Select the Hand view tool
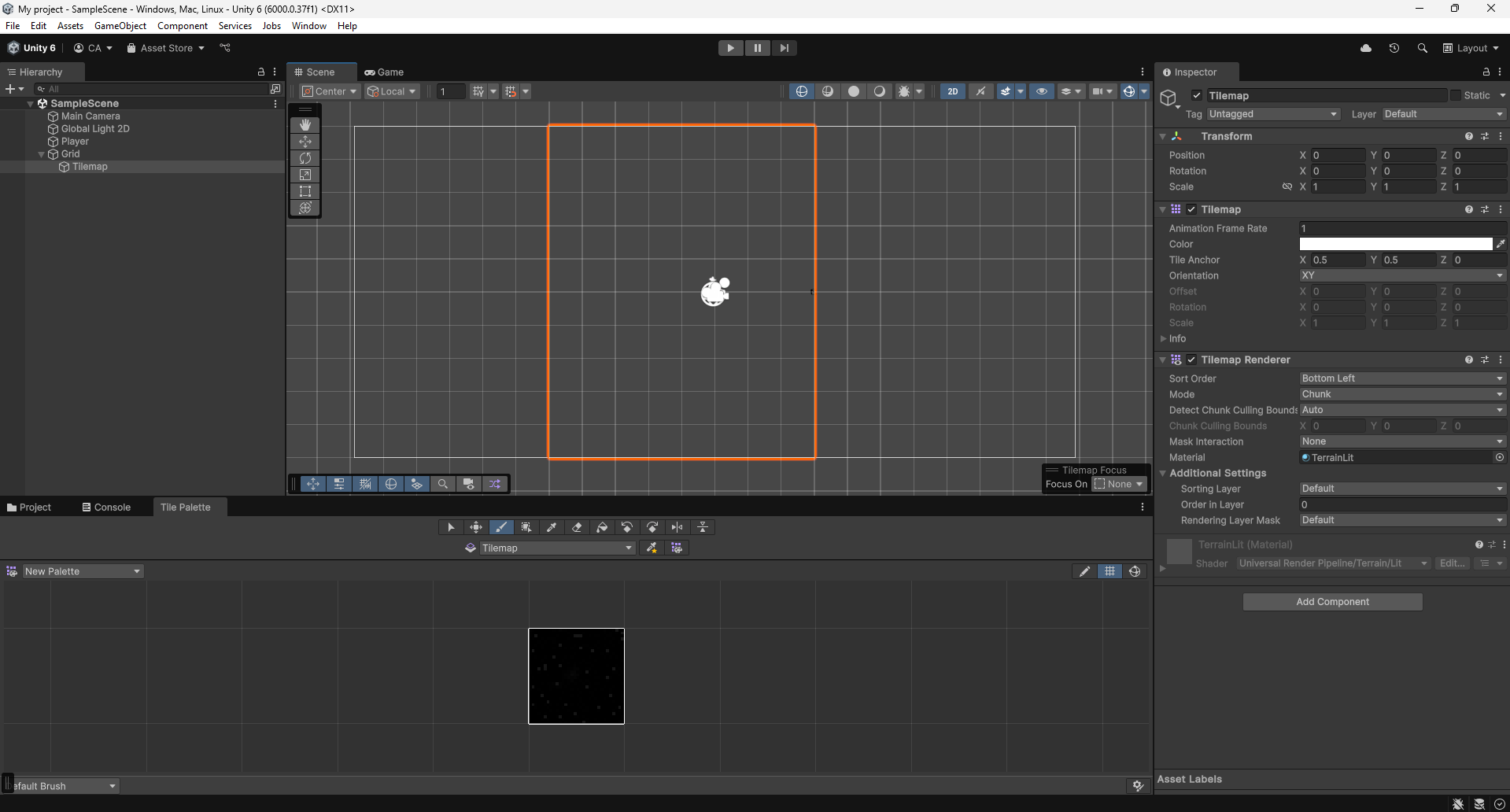1510x812 pixels. click(x=305, y=125)
